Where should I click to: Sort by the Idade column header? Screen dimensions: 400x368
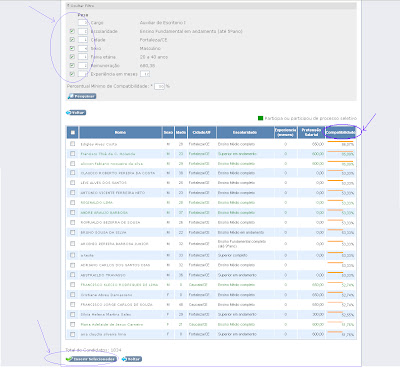click(x=181, y=132)
